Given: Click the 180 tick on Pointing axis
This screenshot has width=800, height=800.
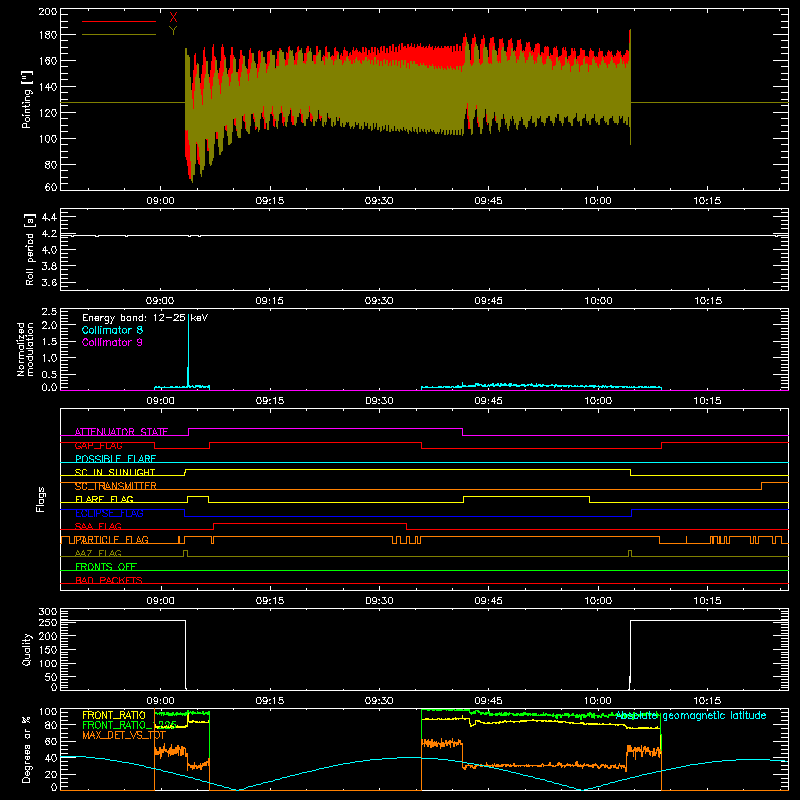Looking at the screenshot, I should point(48,35).
